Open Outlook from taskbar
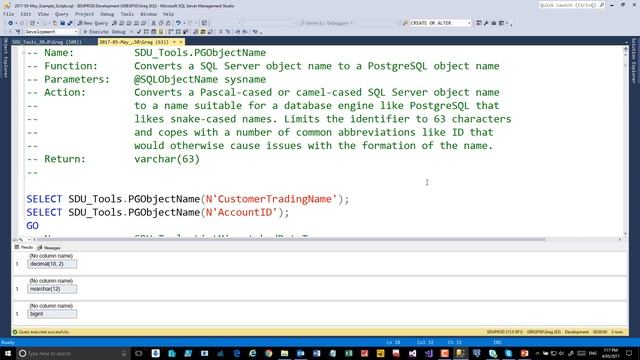 click(x=300, y=353)
